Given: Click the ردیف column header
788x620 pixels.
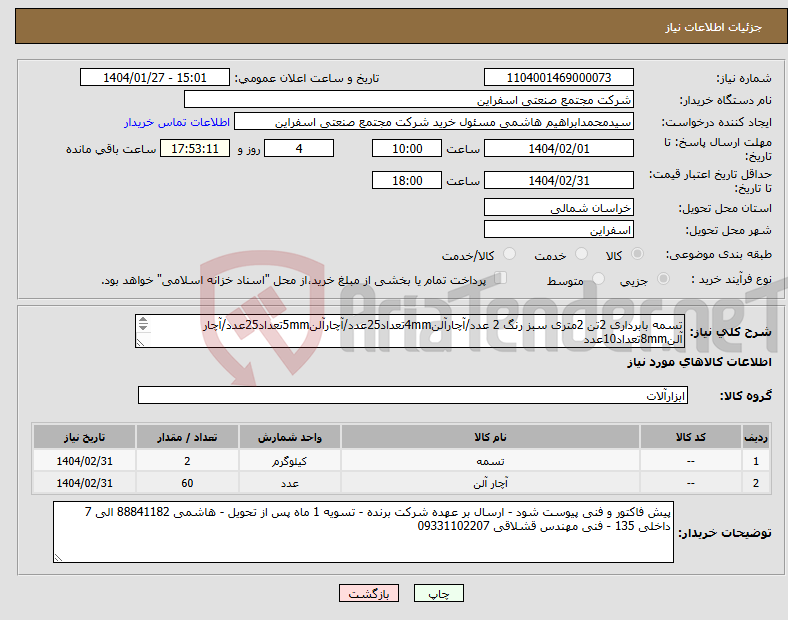Looking at the screenshot, I should (x=756, y=437).
